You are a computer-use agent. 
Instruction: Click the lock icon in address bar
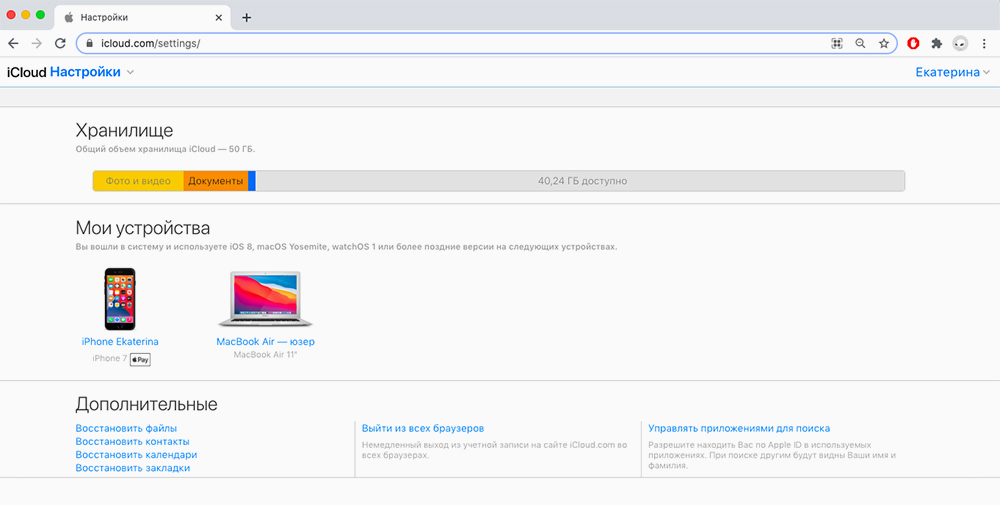(x=89, y=43)
